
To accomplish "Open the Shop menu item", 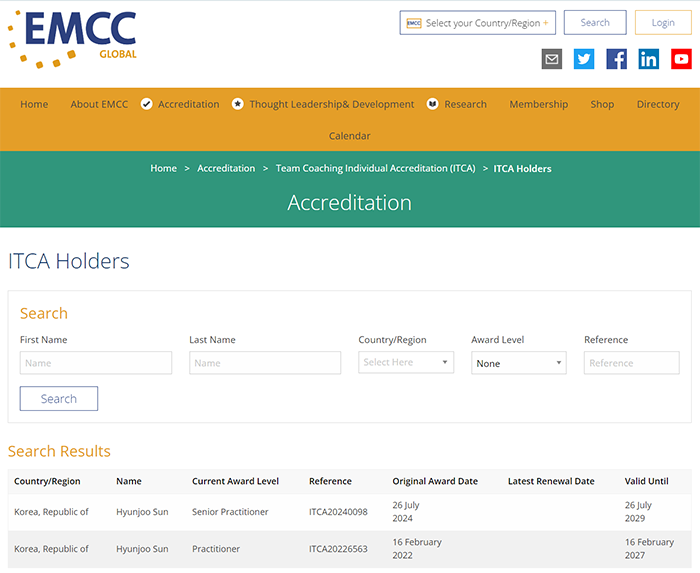I will coord(602,104).
